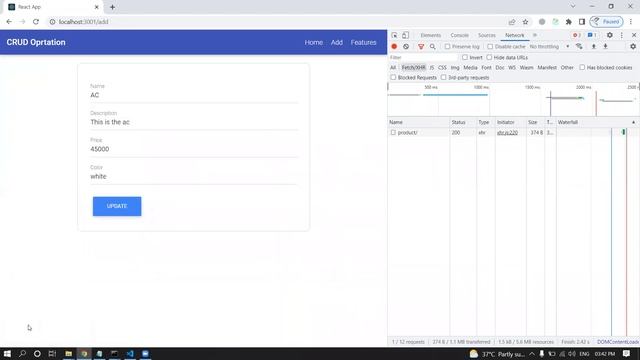Check Blocked Requests
This screenshot has height=360, width=640.
pos(393,77)
